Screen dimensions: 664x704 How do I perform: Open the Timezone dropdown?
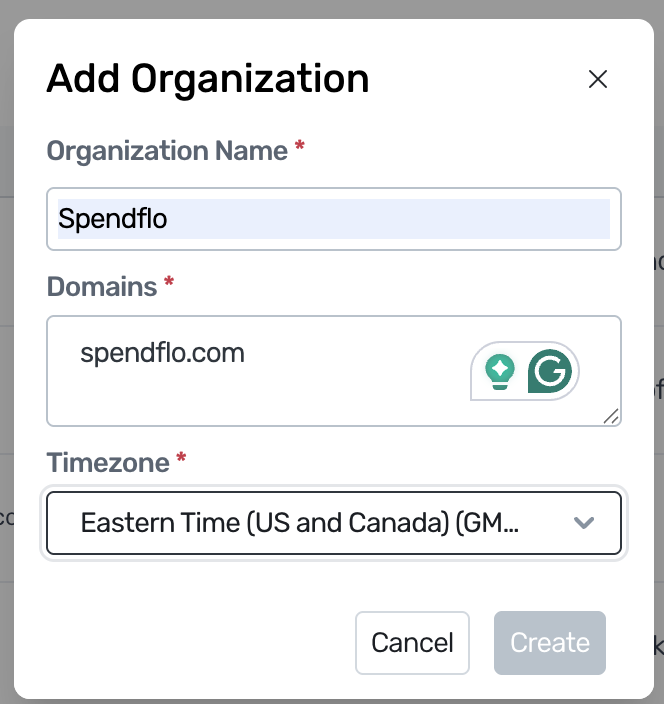pyautogui.click(x=334, y=523)
